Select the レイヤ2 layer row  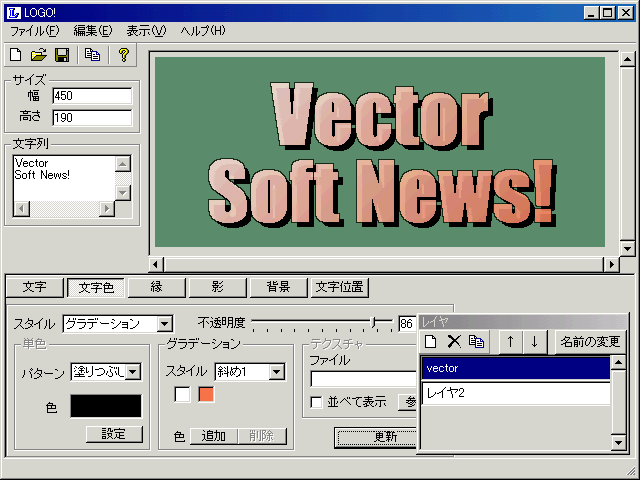[516, 393]
